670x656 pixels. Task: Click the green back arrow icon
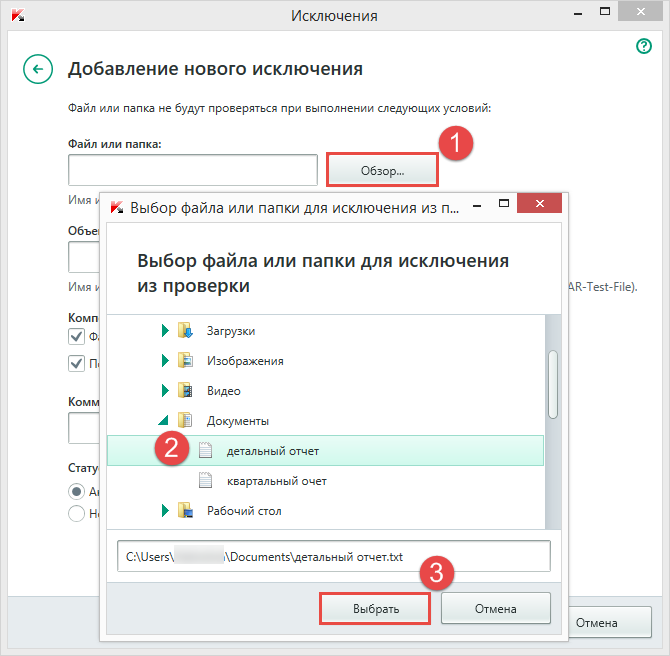(x=37, y=69)
